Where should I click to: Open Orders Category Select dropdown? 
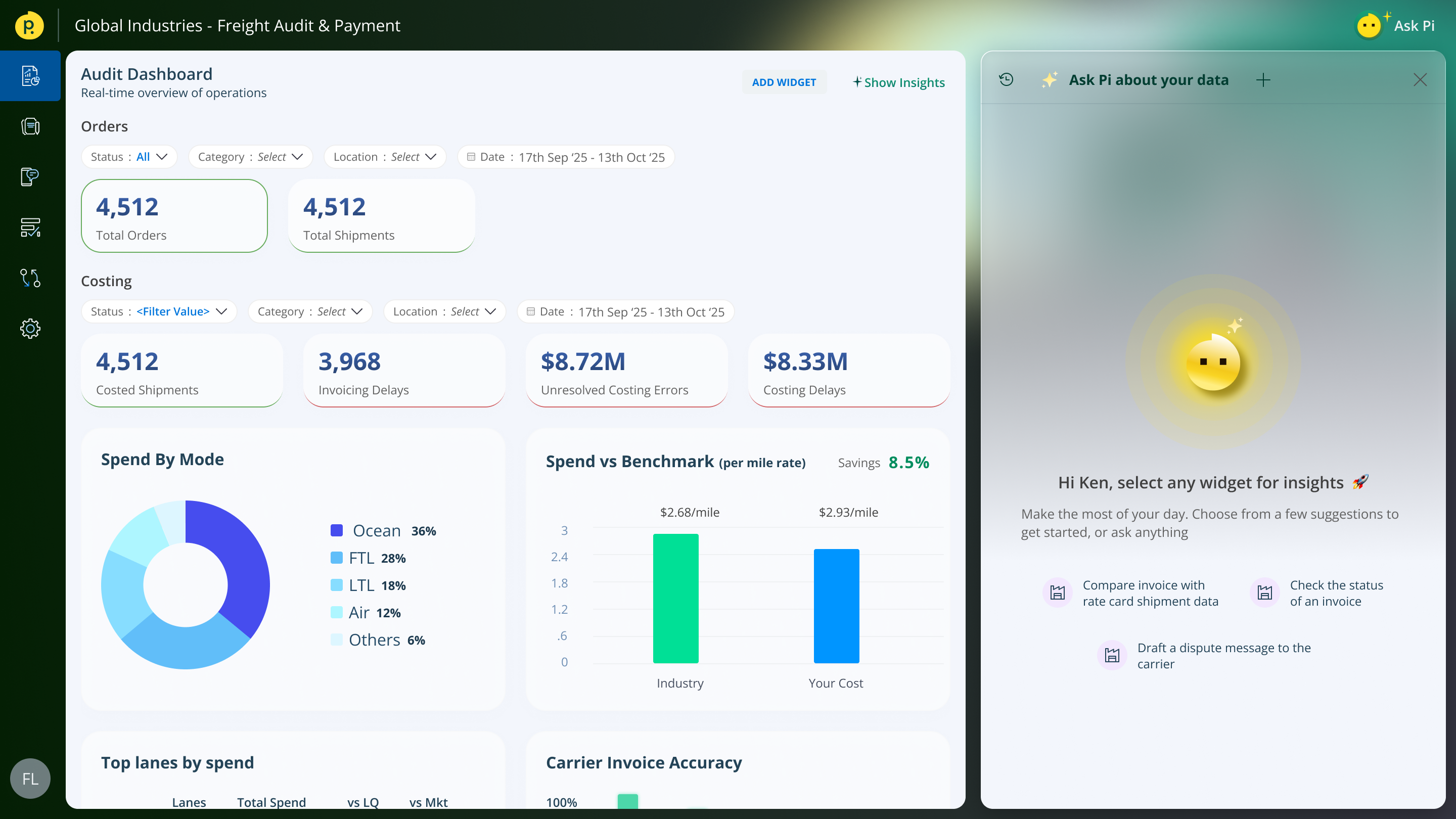coord(250,157)
